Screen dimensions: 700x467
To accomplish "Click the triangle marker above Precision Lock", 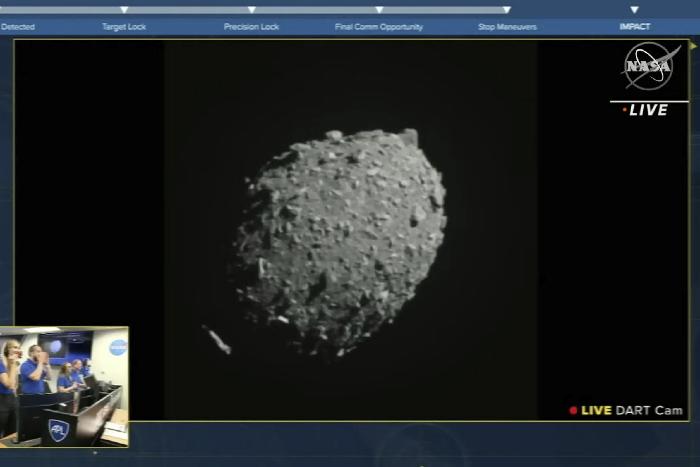I will (x=251, y=10).
